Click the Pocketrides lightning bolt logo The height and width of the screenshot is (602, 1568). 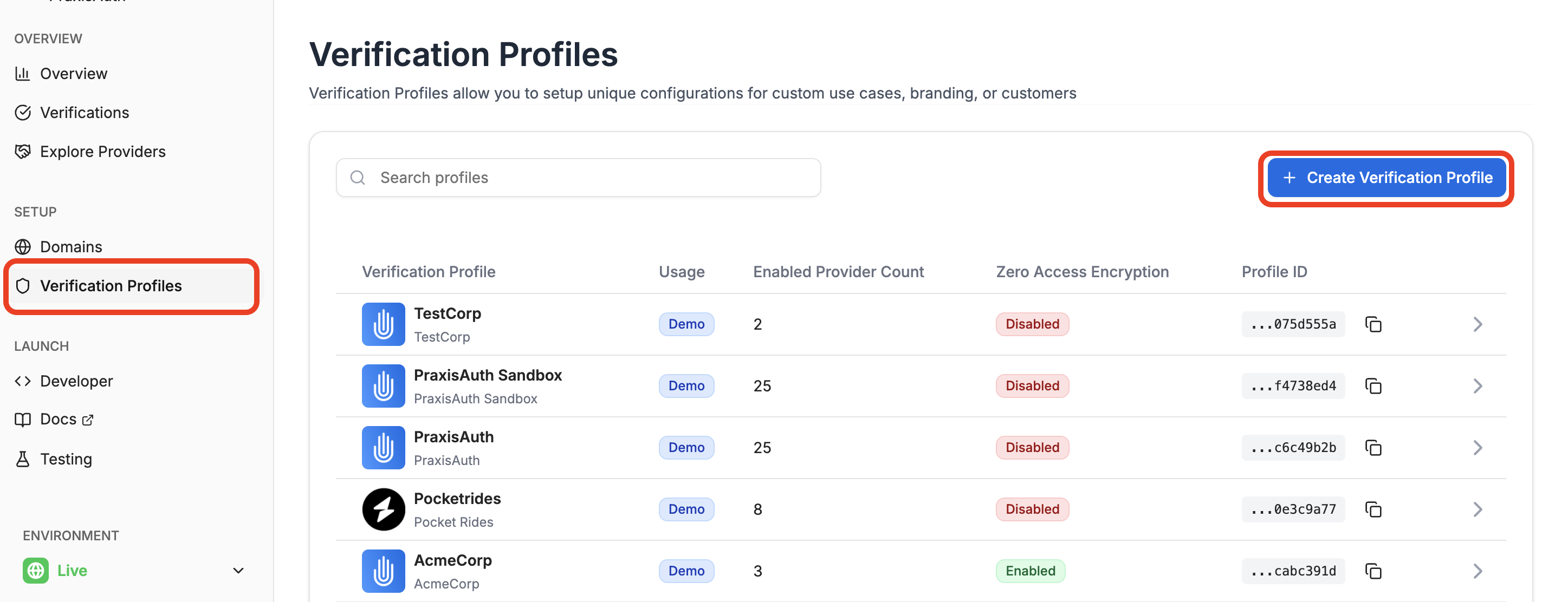pyautogui.click(x=383, y=509)
